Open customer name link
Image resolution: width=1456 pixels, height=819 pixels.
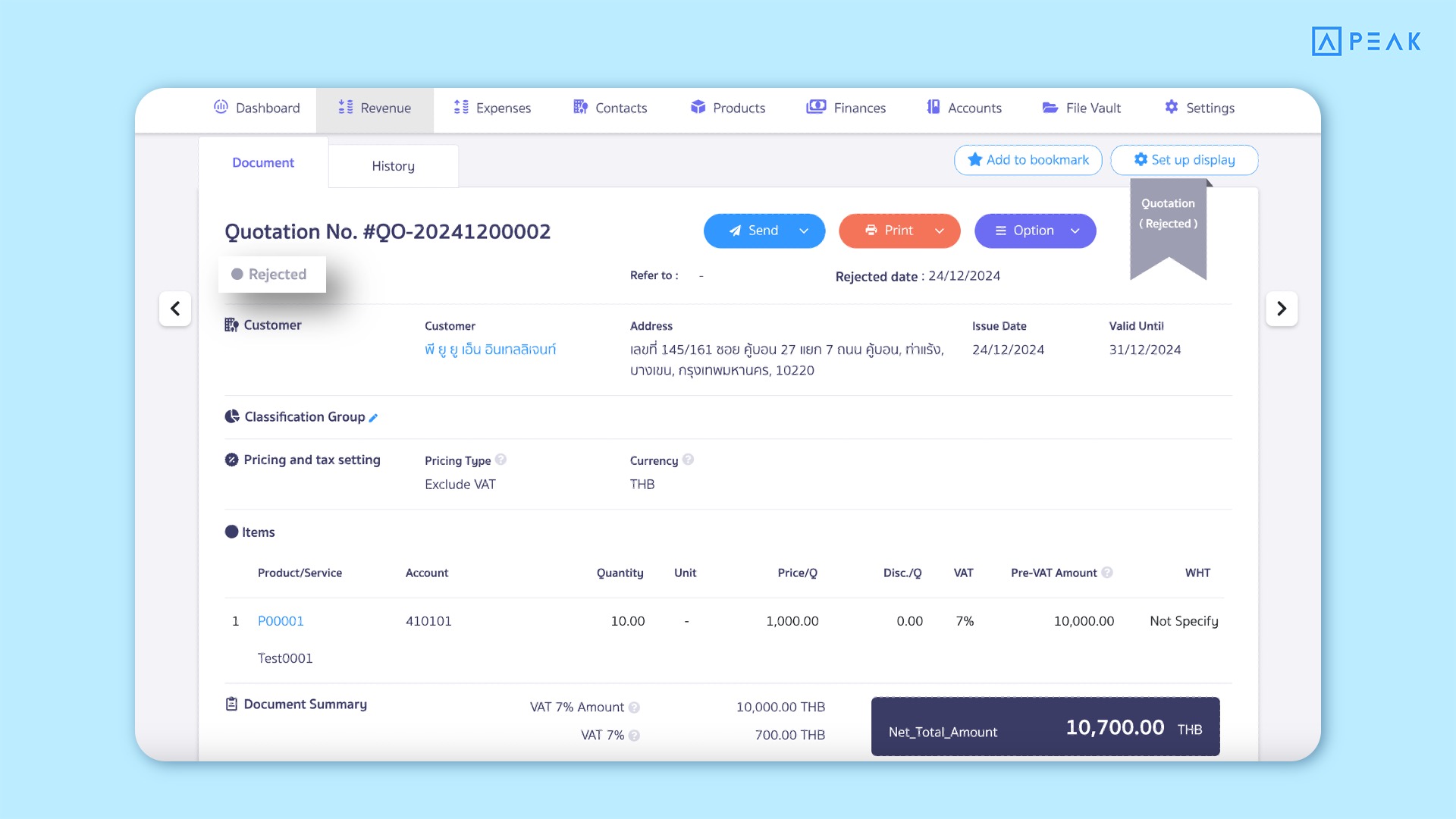[x=490, y=350]
